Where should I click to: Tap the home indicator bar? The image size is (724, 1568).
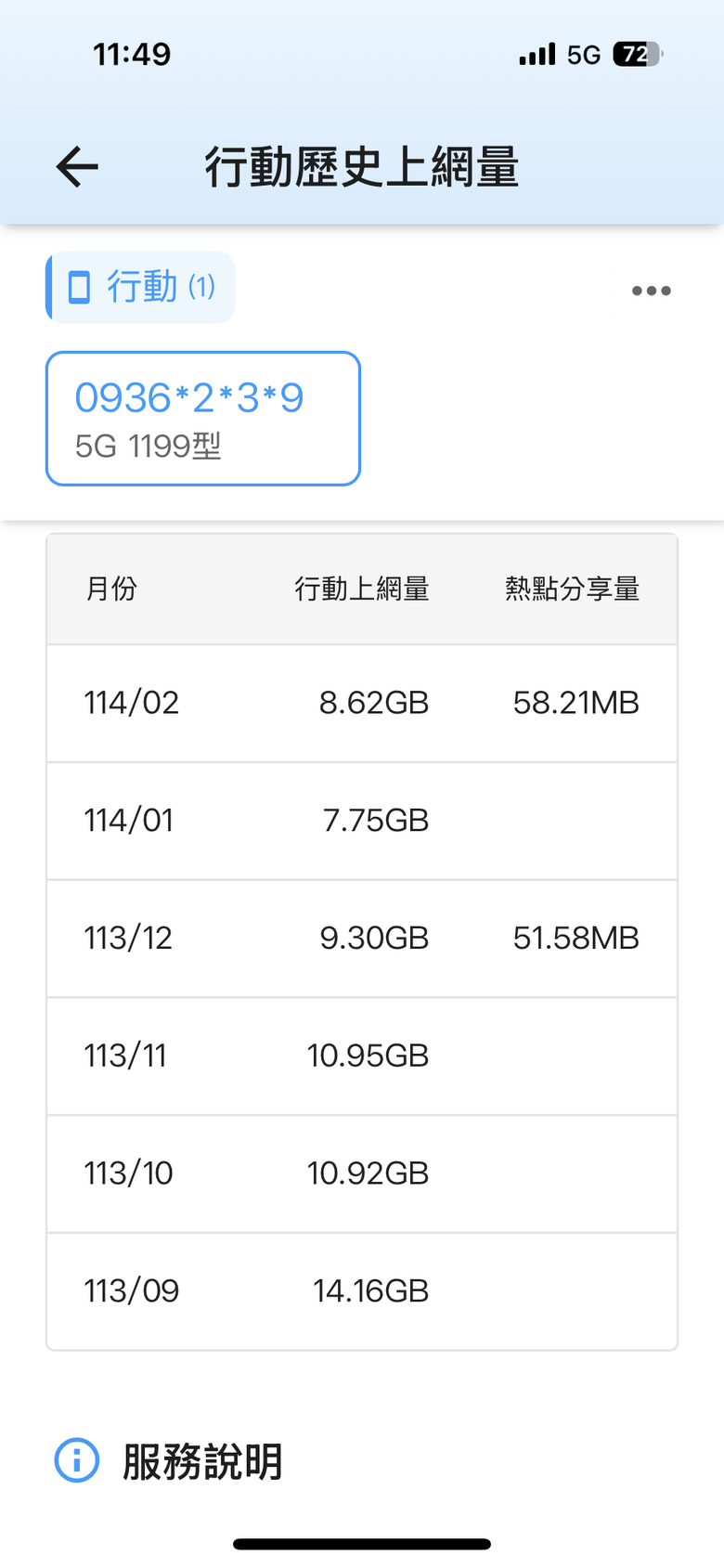coord(362,1544)
